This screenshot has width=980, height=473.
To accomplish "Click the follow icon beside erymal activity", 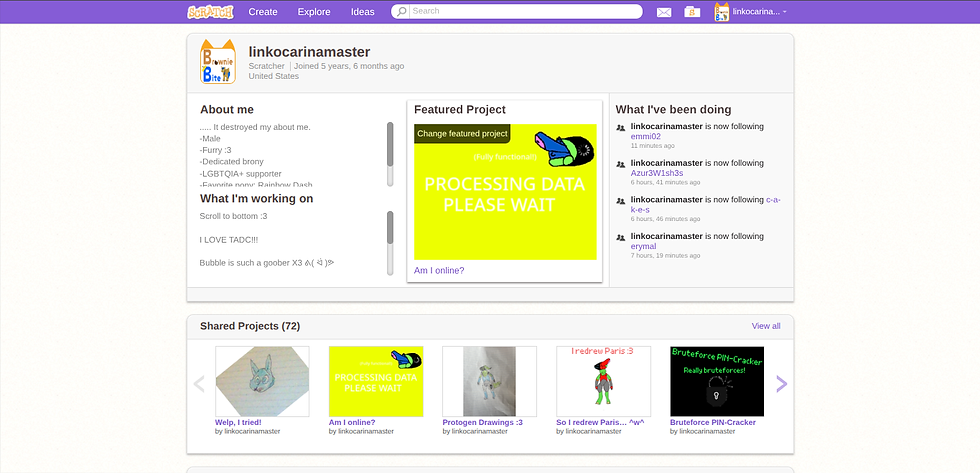I will pyautogui.click(x=621, y=237).
